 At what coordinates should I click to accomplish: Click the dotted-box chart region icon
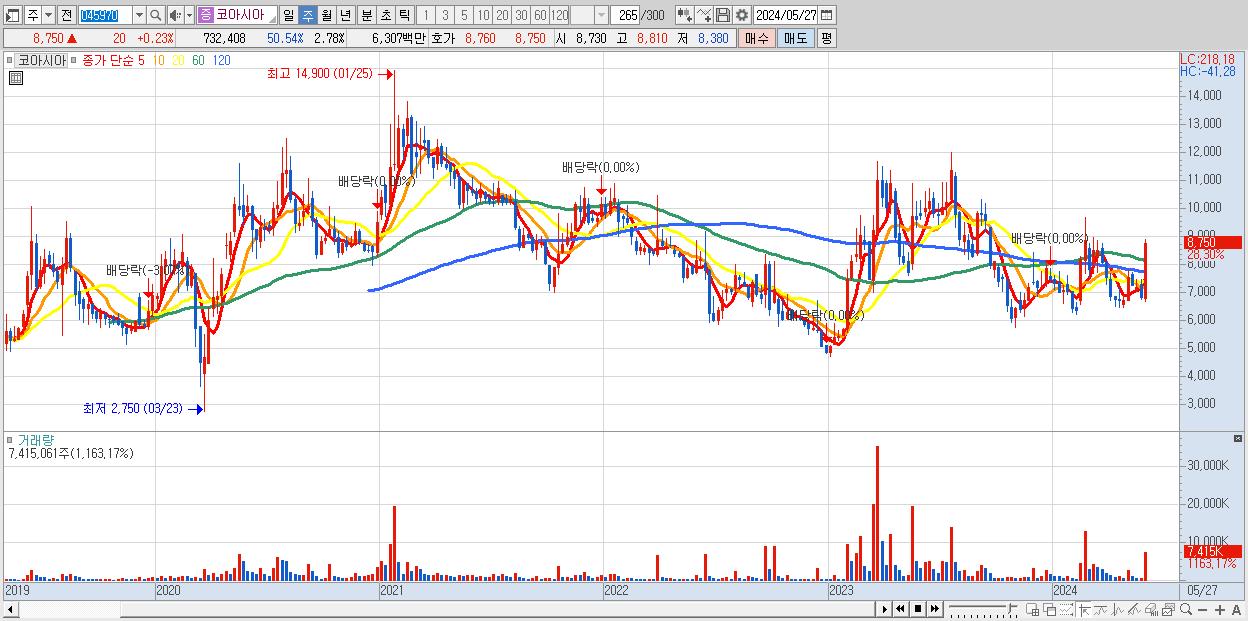1066,609
